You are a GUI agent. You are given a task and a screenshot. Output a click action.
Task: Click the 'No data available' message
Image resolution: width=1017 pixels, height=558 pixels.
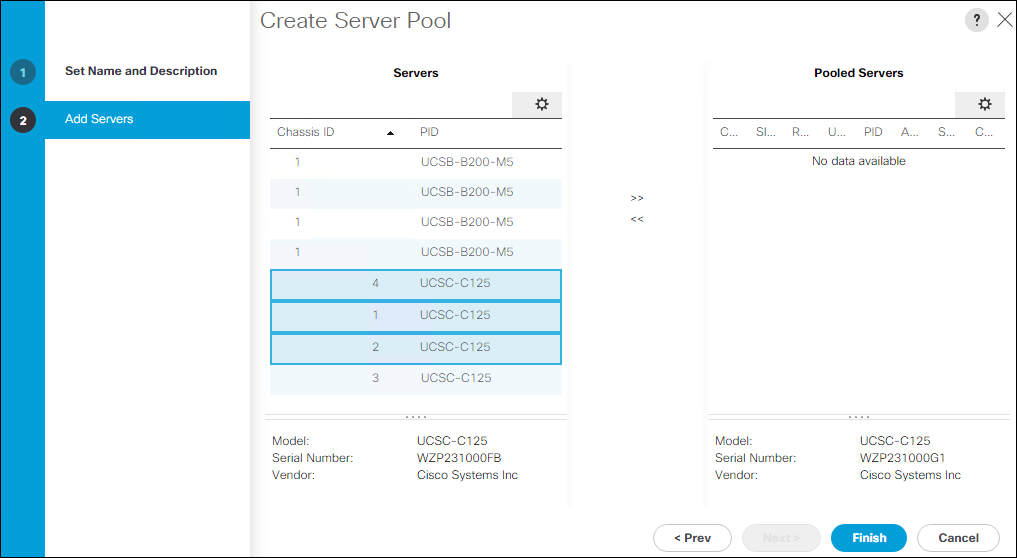click(x=859, y=161)
